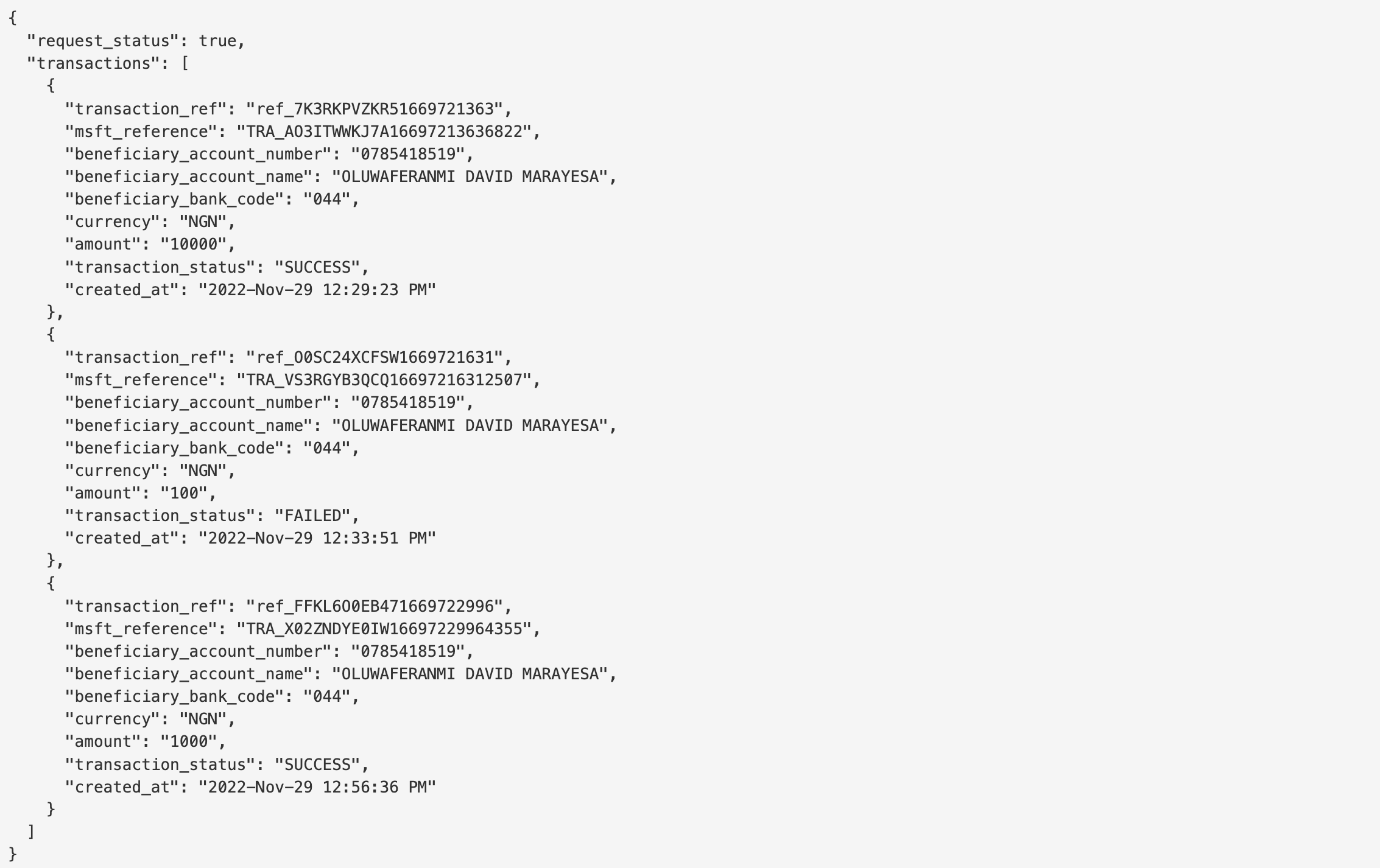The image size is (1380, 868).
Task: Click the TRA_X02ZNDYE0IW16697229964355 msft reference value
Action: point(384,629)
